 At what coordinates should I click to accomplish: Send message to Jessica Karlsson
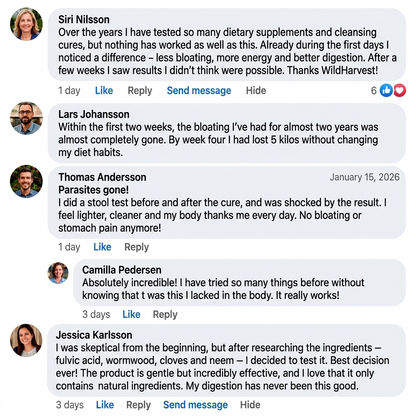[x=195, y=405]
